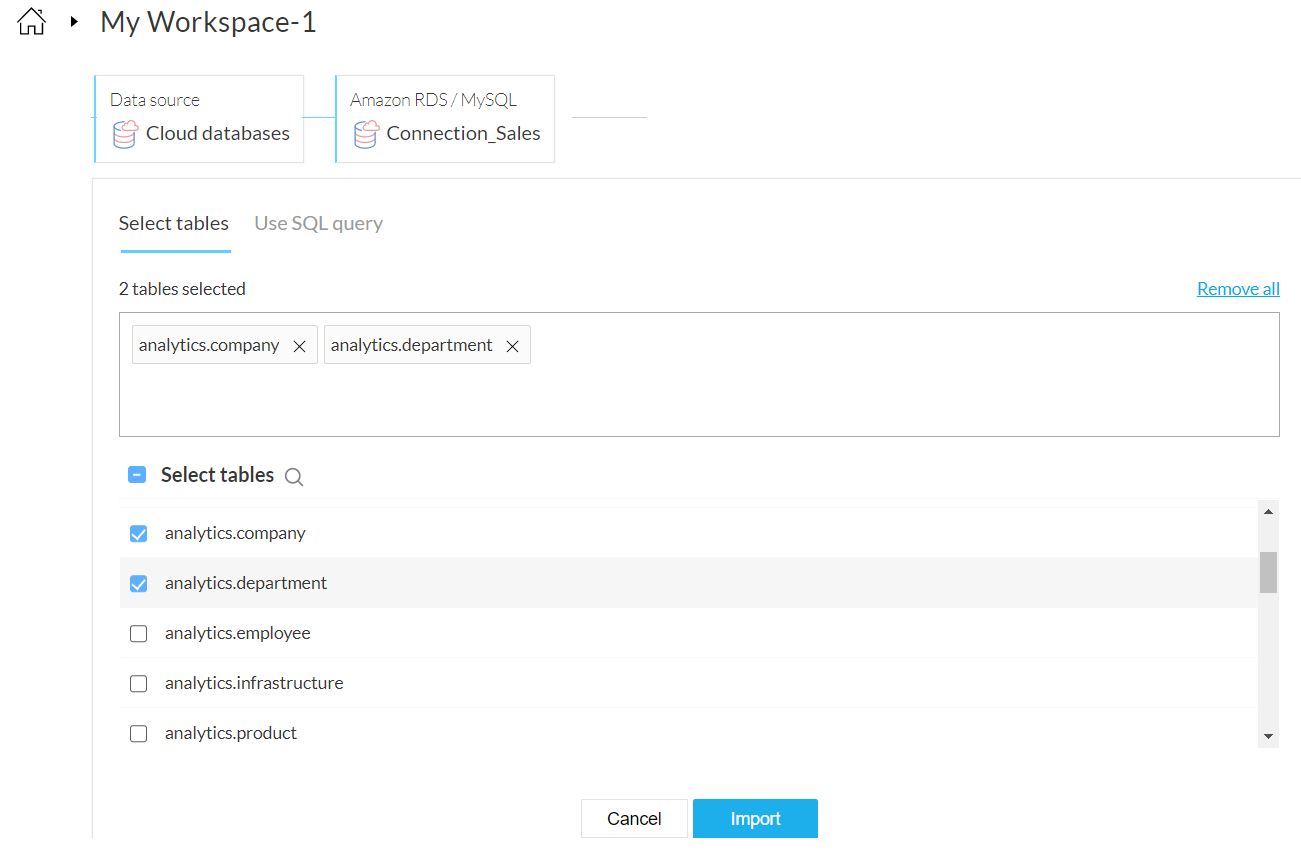This screenshot has width=1301, height=861.
Task: Remove the analytics.department tag with X
Action: tap(512, 346)
